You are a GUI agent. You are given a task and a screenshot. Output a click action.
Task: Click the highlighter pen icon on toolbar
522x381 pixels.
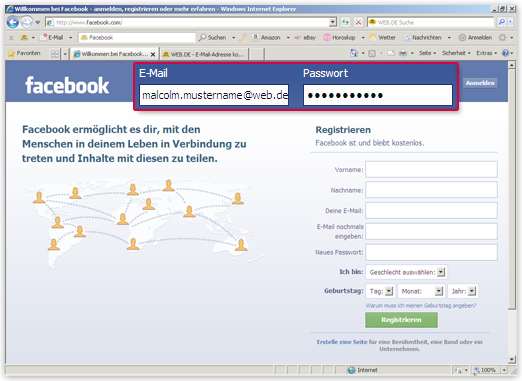tap(243, 37)
